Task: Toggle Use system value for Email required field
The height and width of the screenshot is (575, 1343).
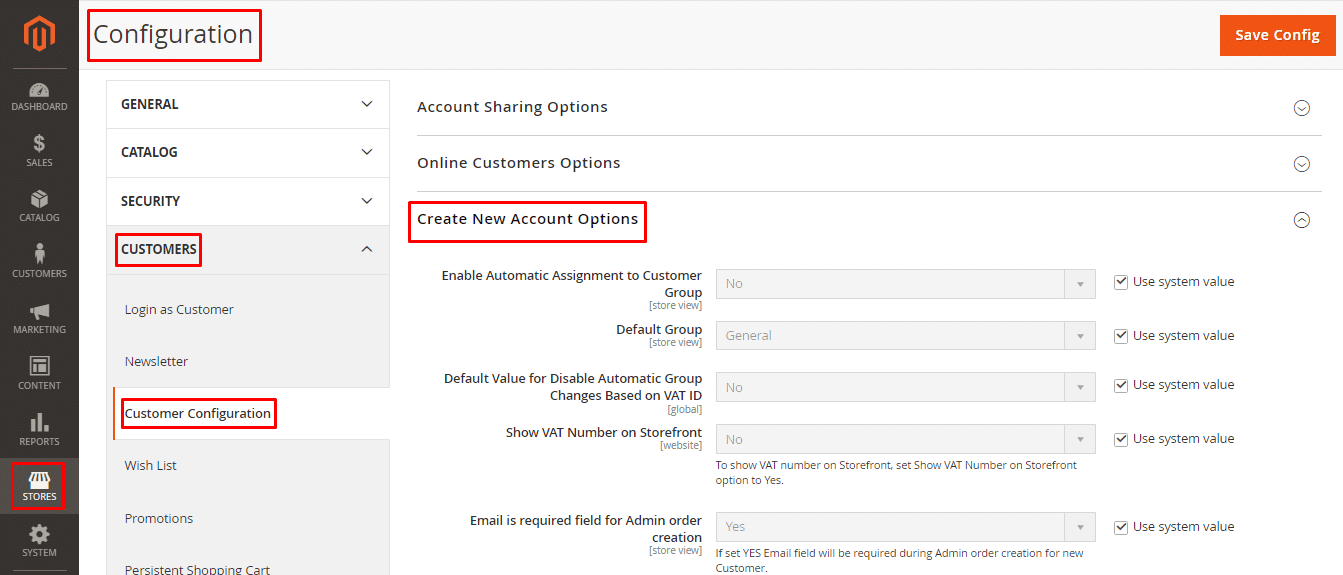Action: click(x=1121, y=527)
